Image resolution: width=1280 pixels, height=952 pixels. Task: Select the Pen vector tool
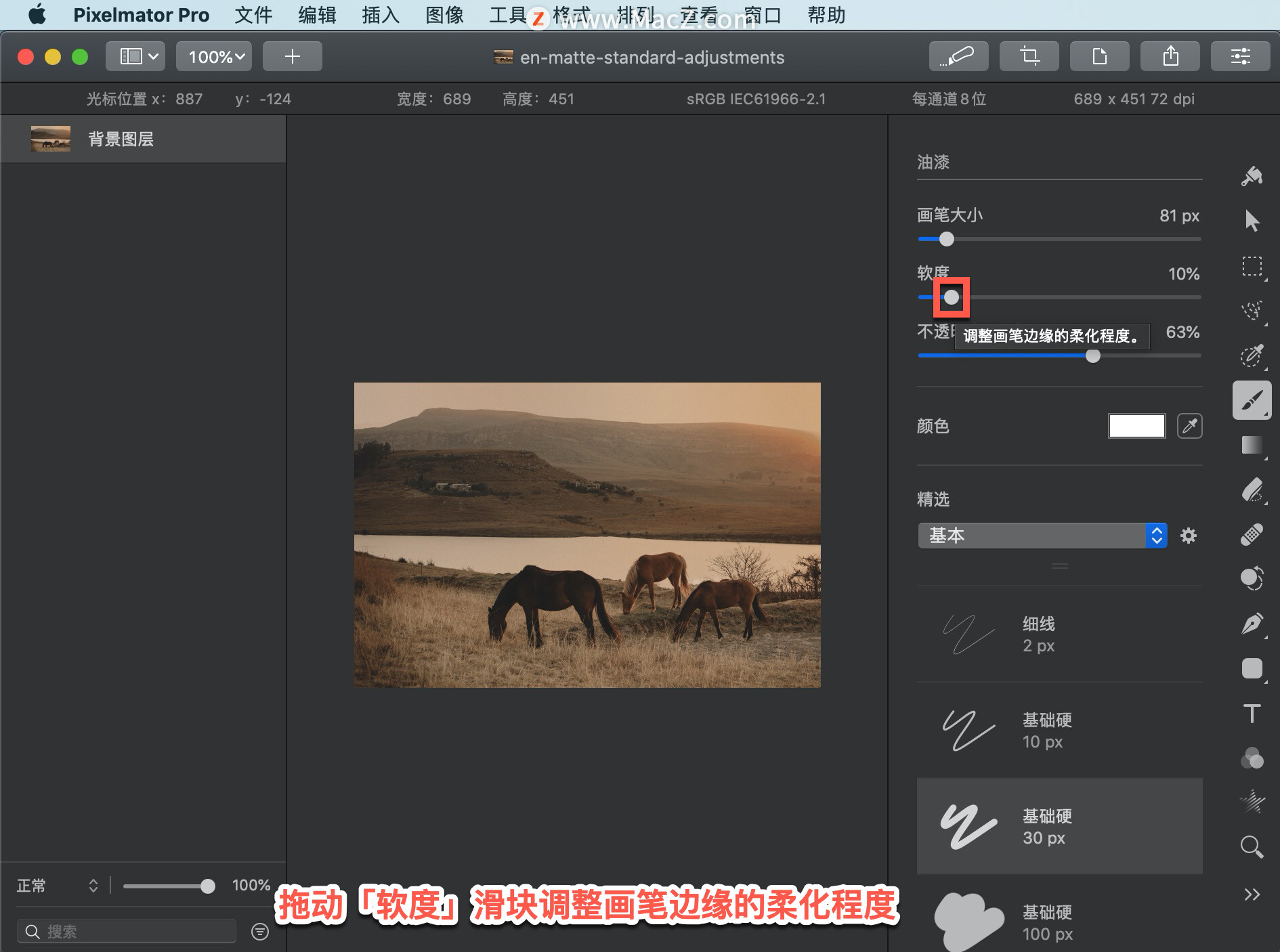(x=1252, y=624)
